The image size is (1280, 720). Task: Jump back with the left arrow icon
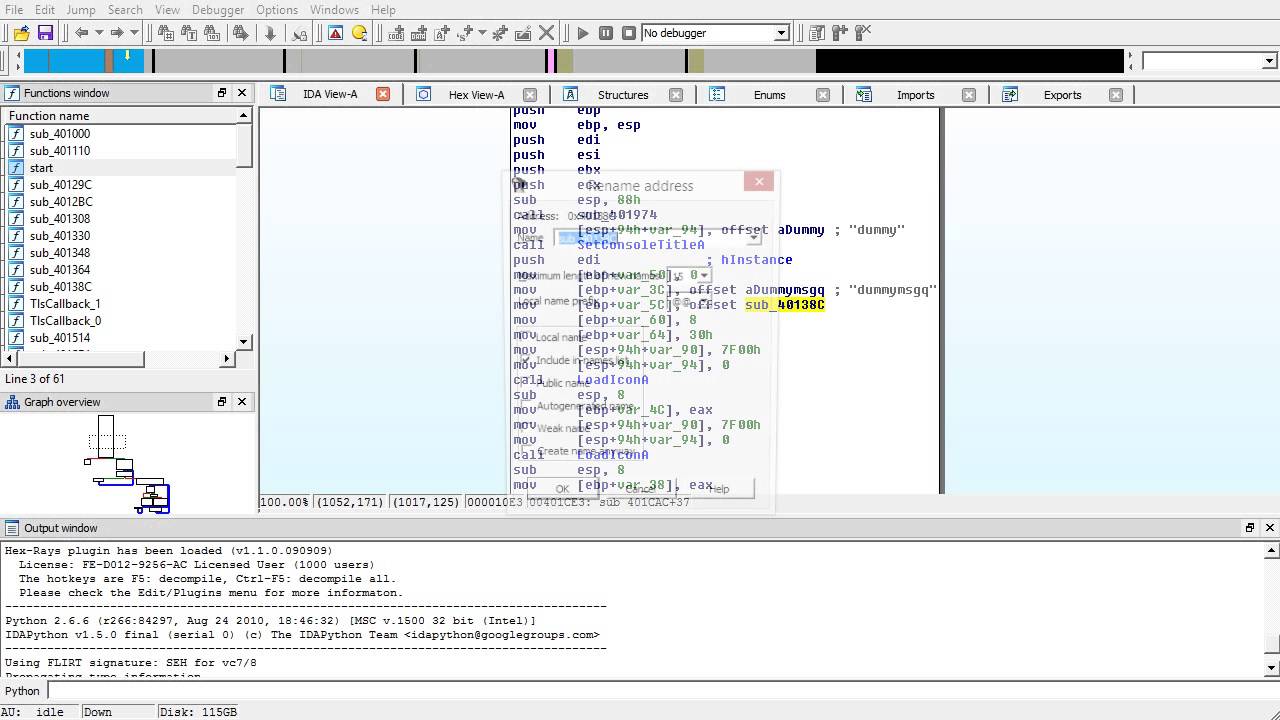(82, 33)
